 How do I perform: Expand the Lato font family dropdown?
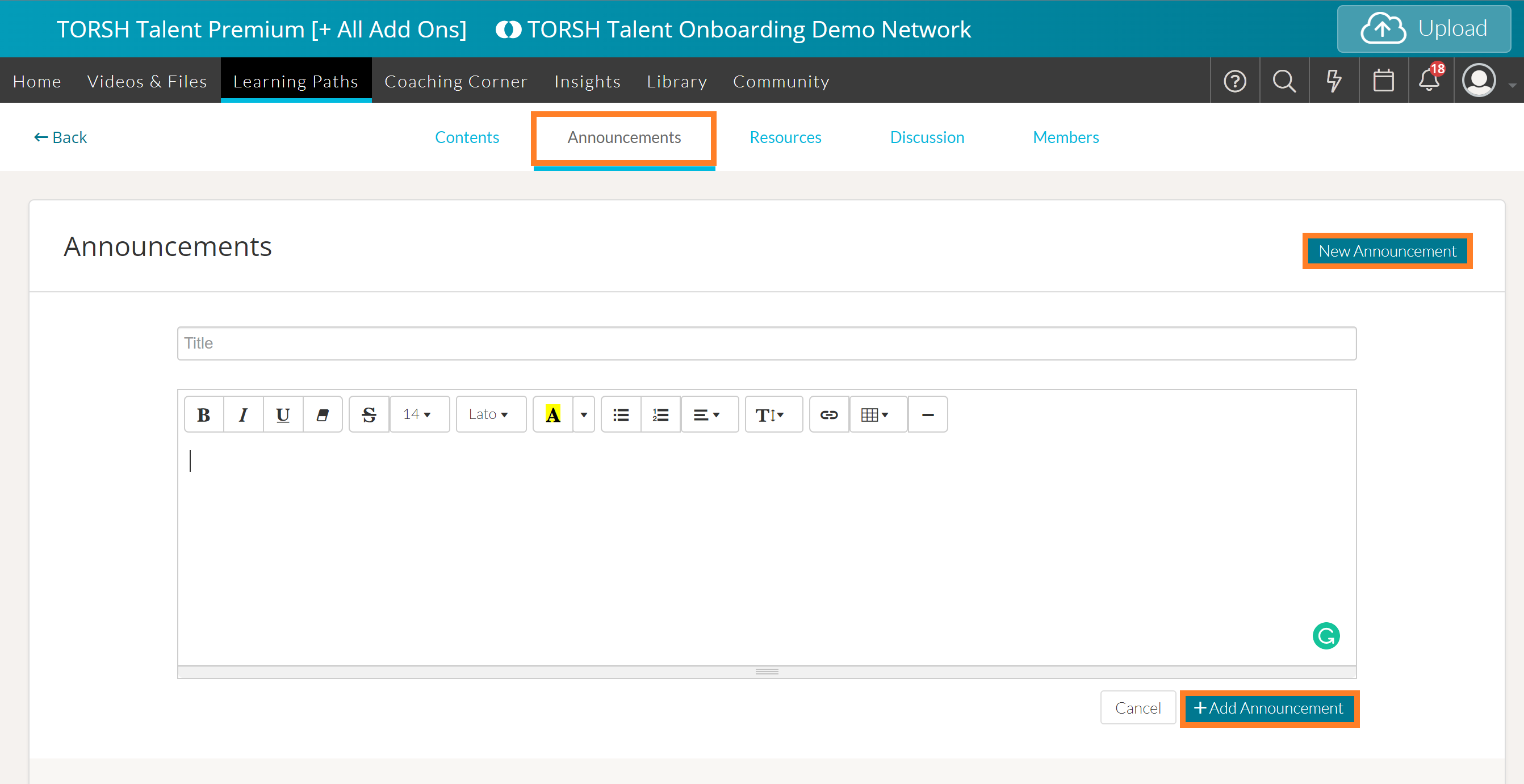pyautogui.click(x=490, y=415)
